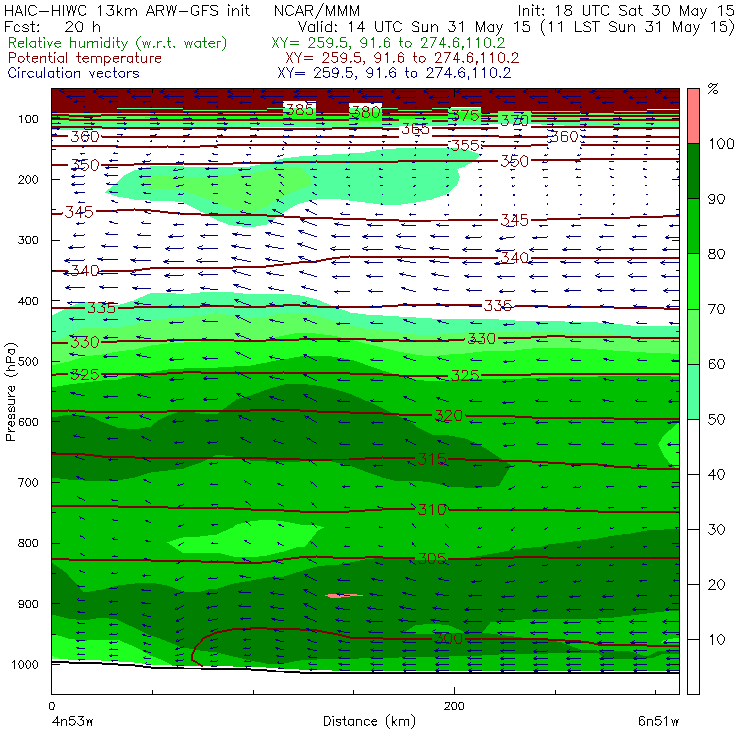Select the blue XY= 259.5, 91.6 coordinates line
740x740 pixels.
pyautogui.click(x=394, y=73)
